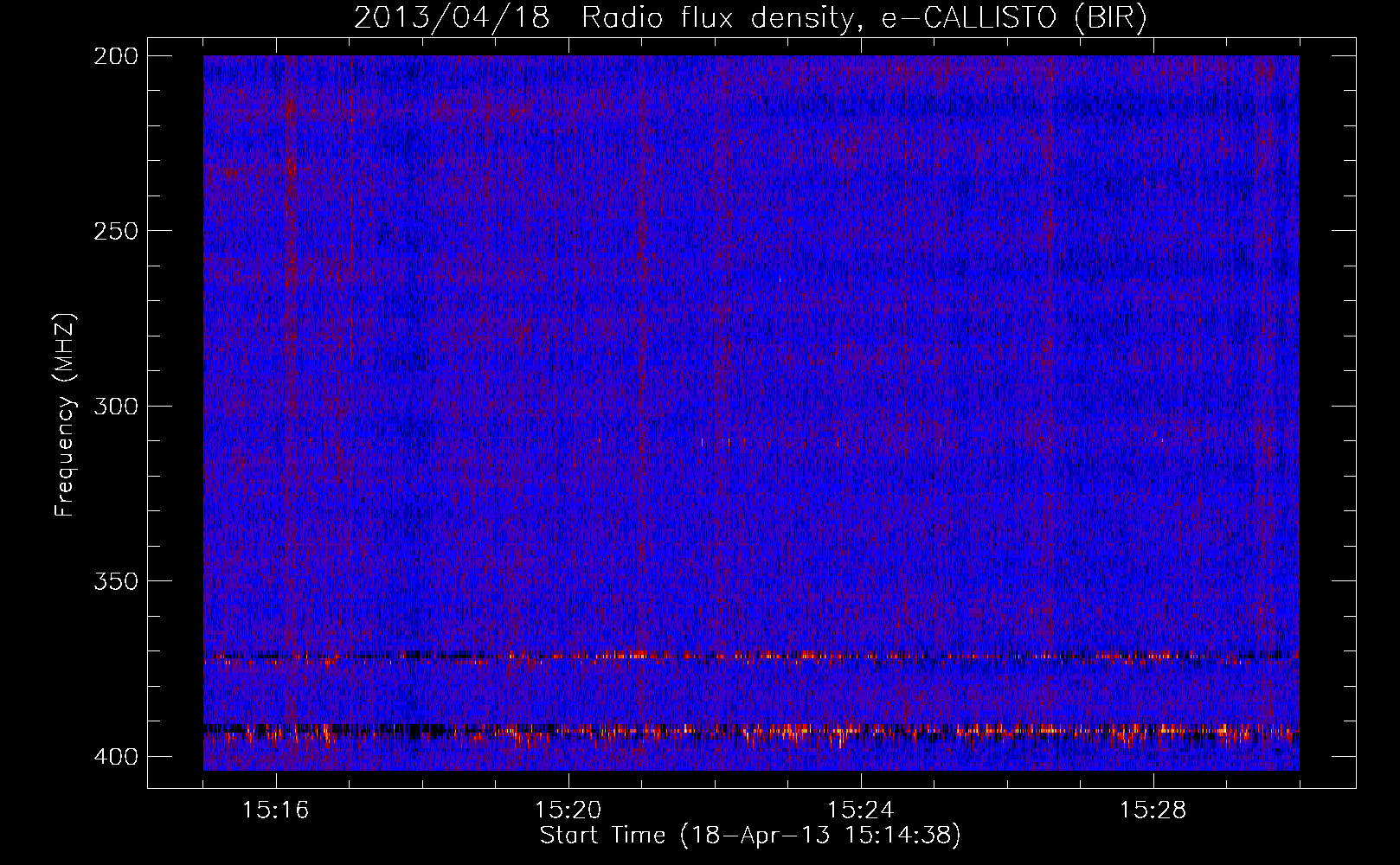Click the plot title 'Radio flux density, e-CALLISTO (BIR)'

point(864,18)
